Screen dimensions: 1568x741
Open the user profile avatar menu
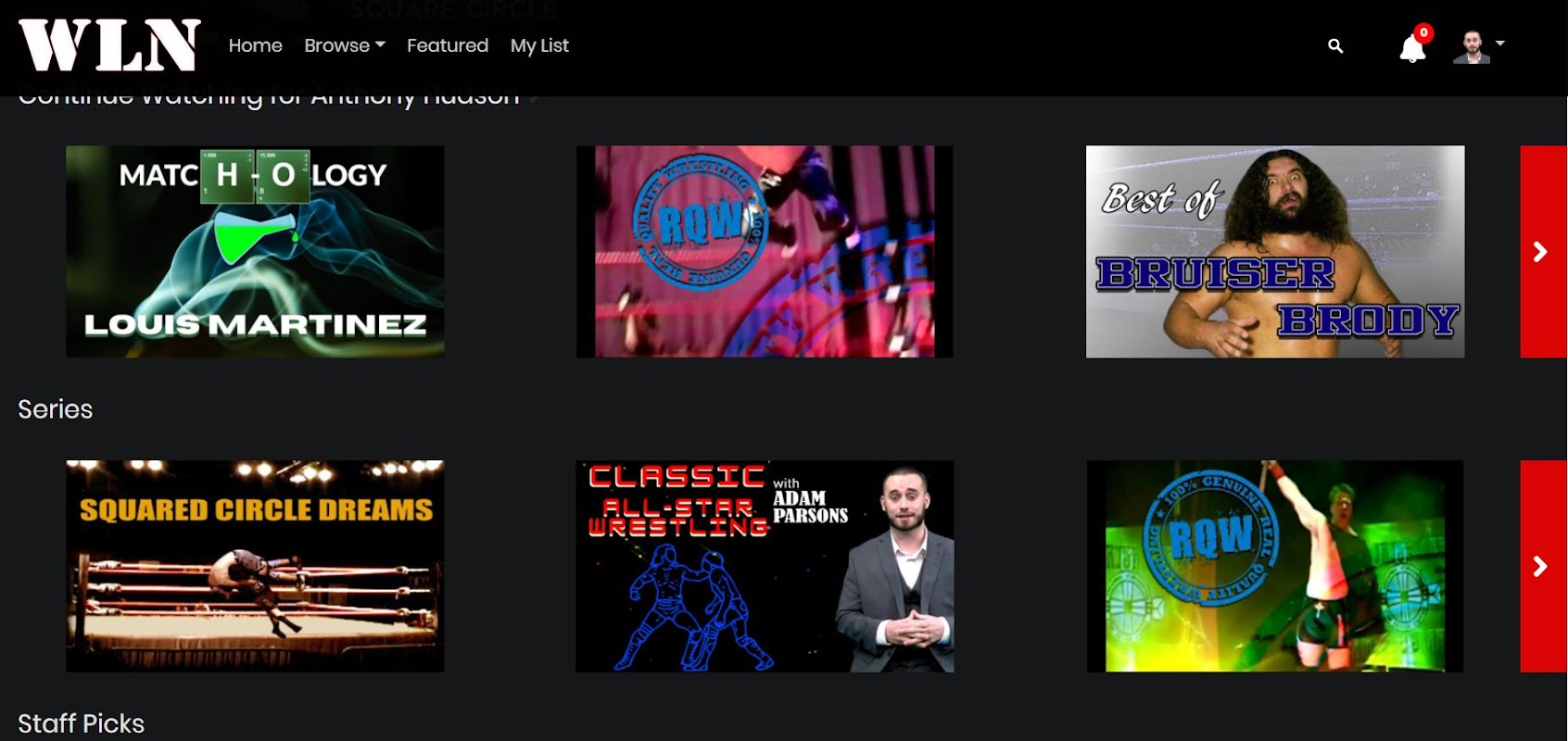point(1479,46)
